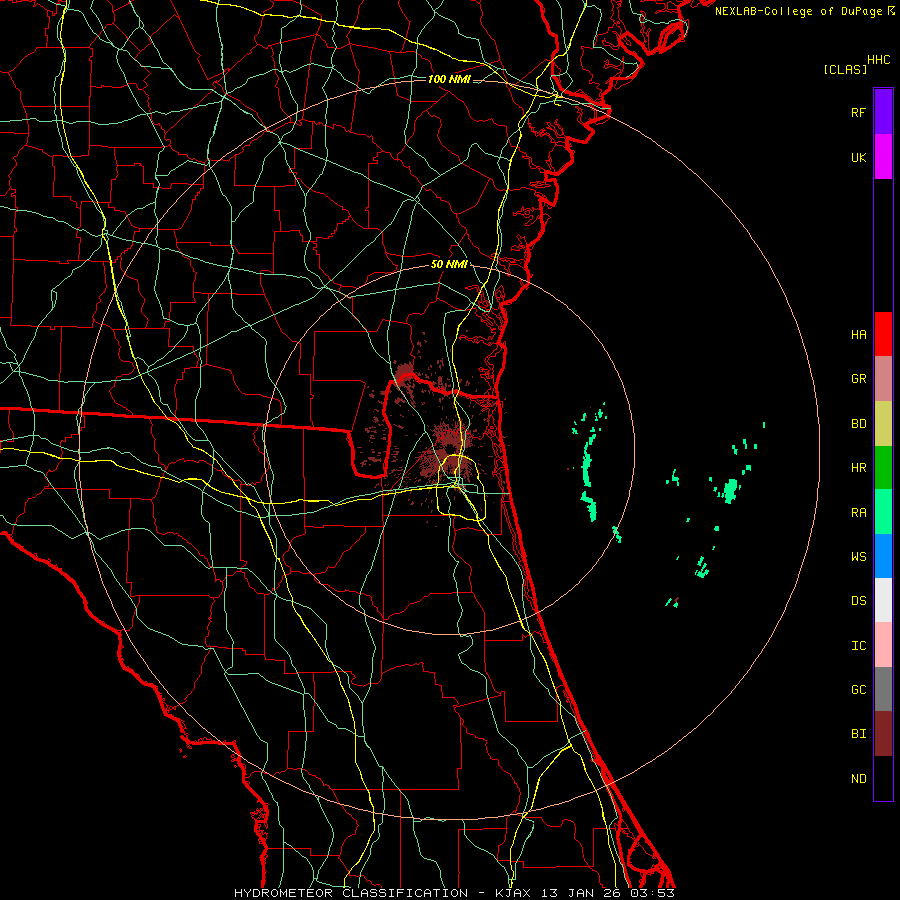This screenshot has width=900, height=900.
Task: Pick the RA light-green legend swatch
Action: tap(883, 512)
